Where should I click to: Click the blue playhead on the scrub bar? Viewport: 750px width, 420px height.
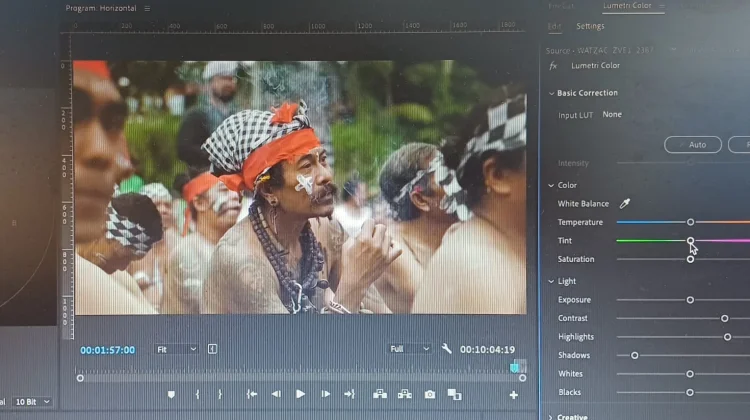pos(514,367)
